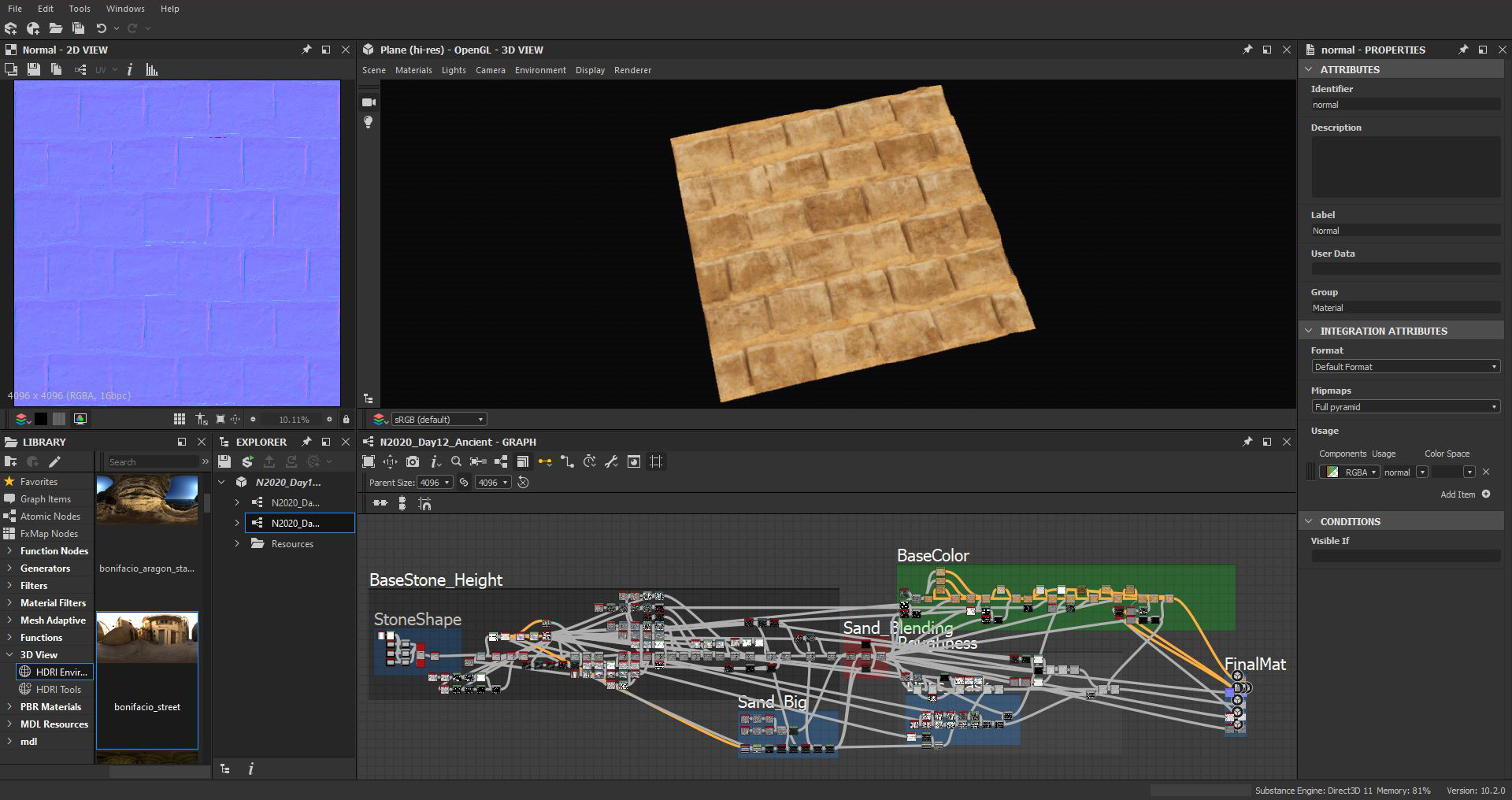Screen dimensions: 1512x800
Task: Open the Renderer menu in 3D view
Action: pyautogui.click(x=632, y=70)
